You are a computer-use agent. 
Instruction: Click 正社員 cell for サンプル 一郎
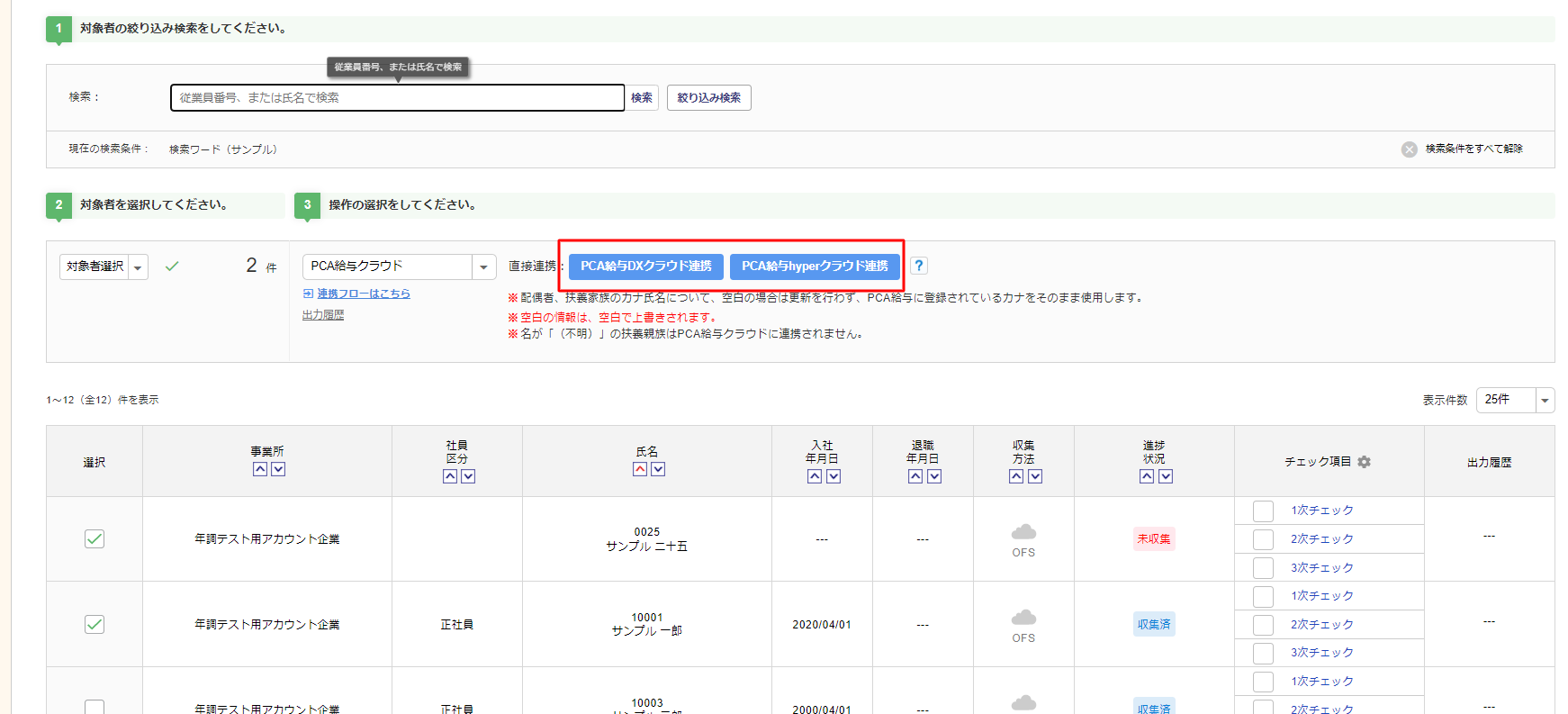pyautogui.click(x=457, y=625)
